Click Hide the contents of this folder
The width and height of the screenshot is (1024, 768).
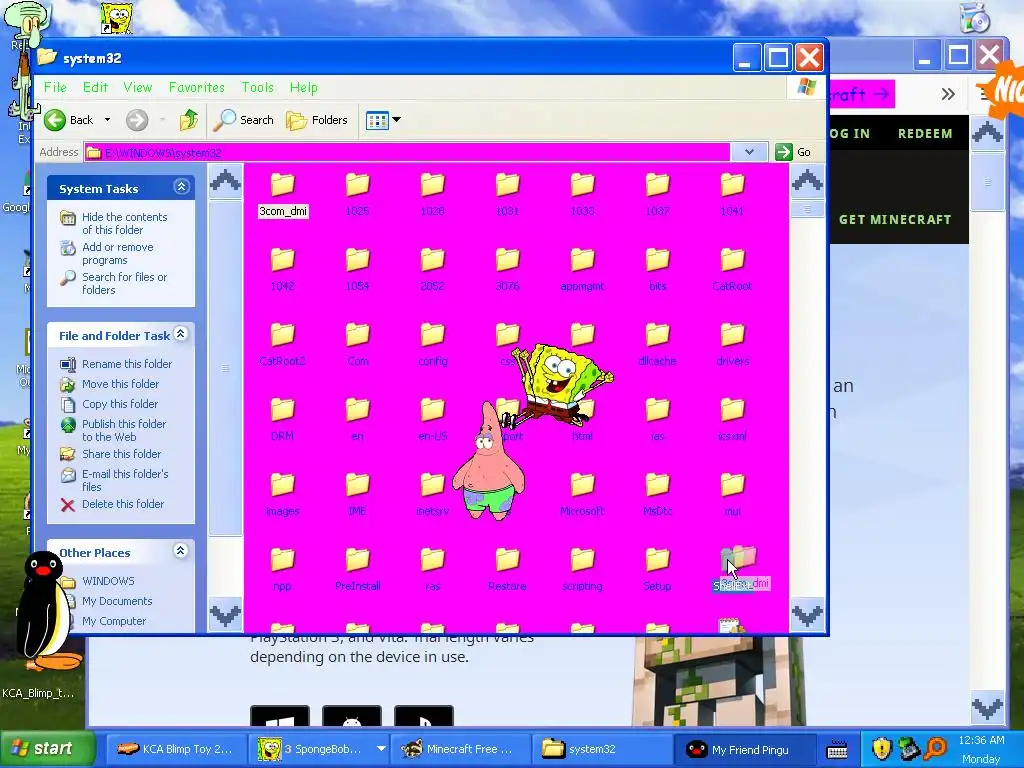click(124, 223)
